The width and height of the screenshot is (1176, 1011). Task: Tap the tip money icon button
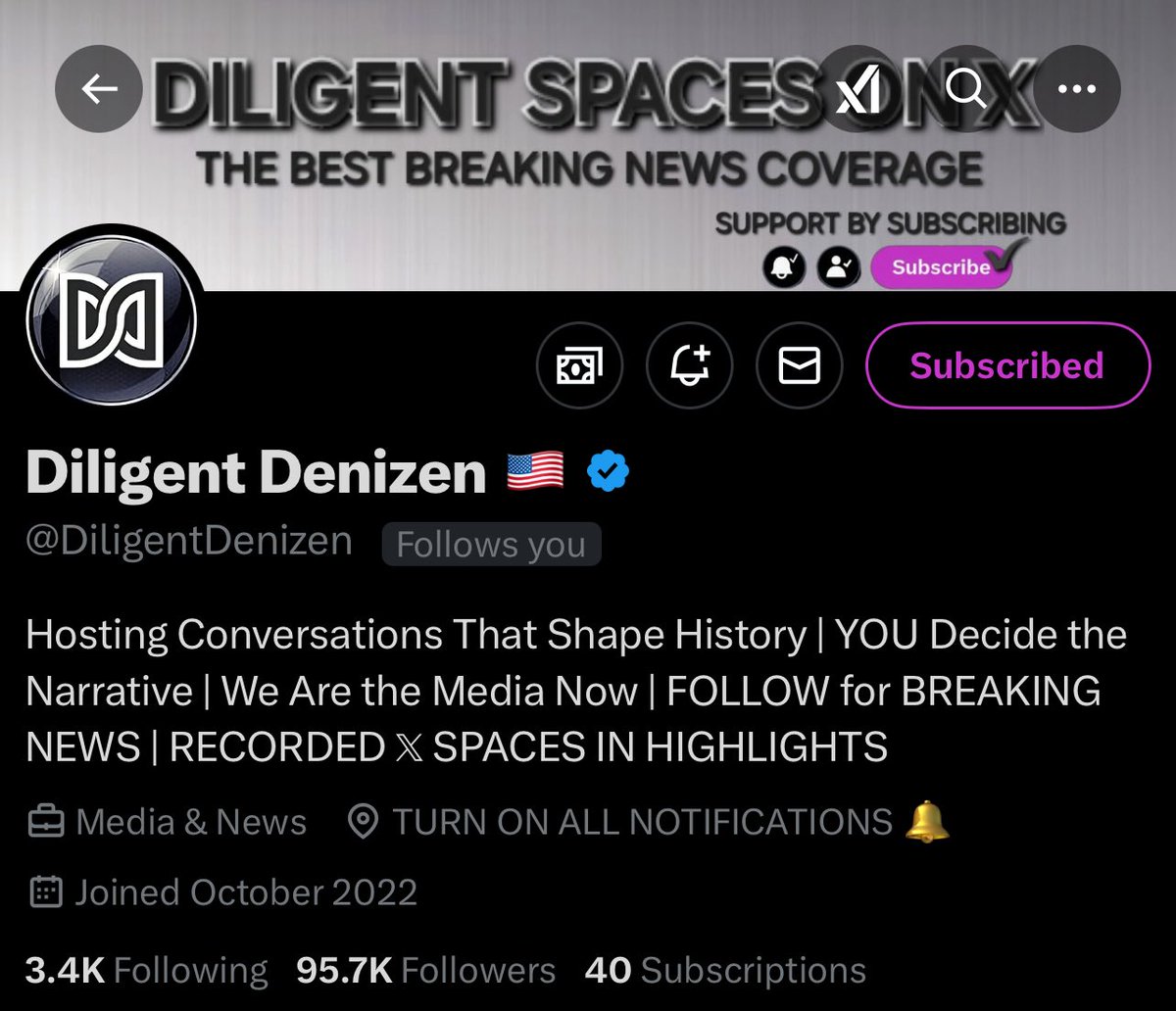pos(579,366)
